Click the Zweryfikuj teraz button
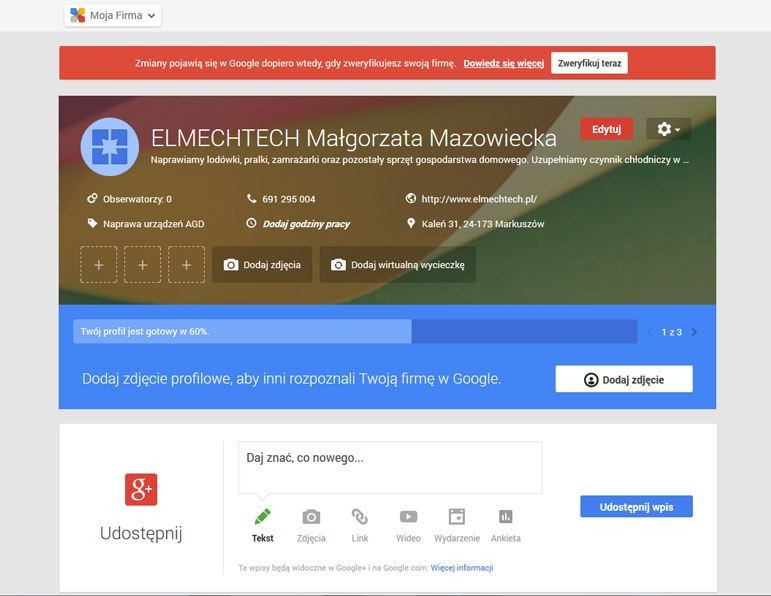771x596 pixels. pos(589,63)
